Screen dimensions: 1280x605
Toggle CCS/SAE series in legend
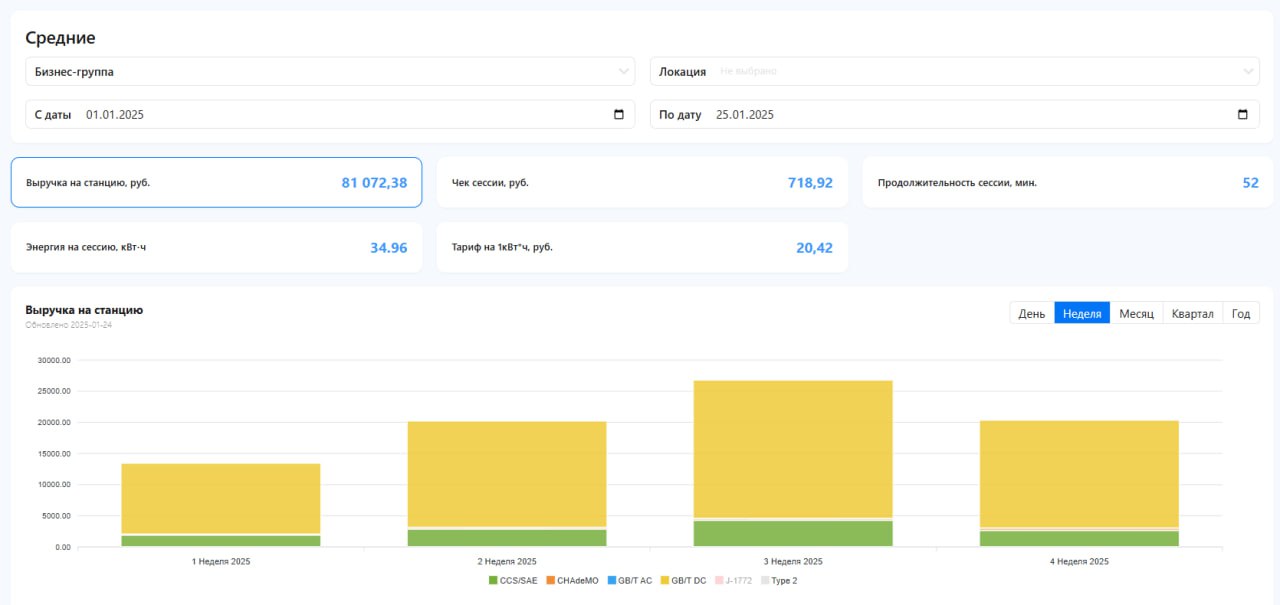tap(514, 580)
